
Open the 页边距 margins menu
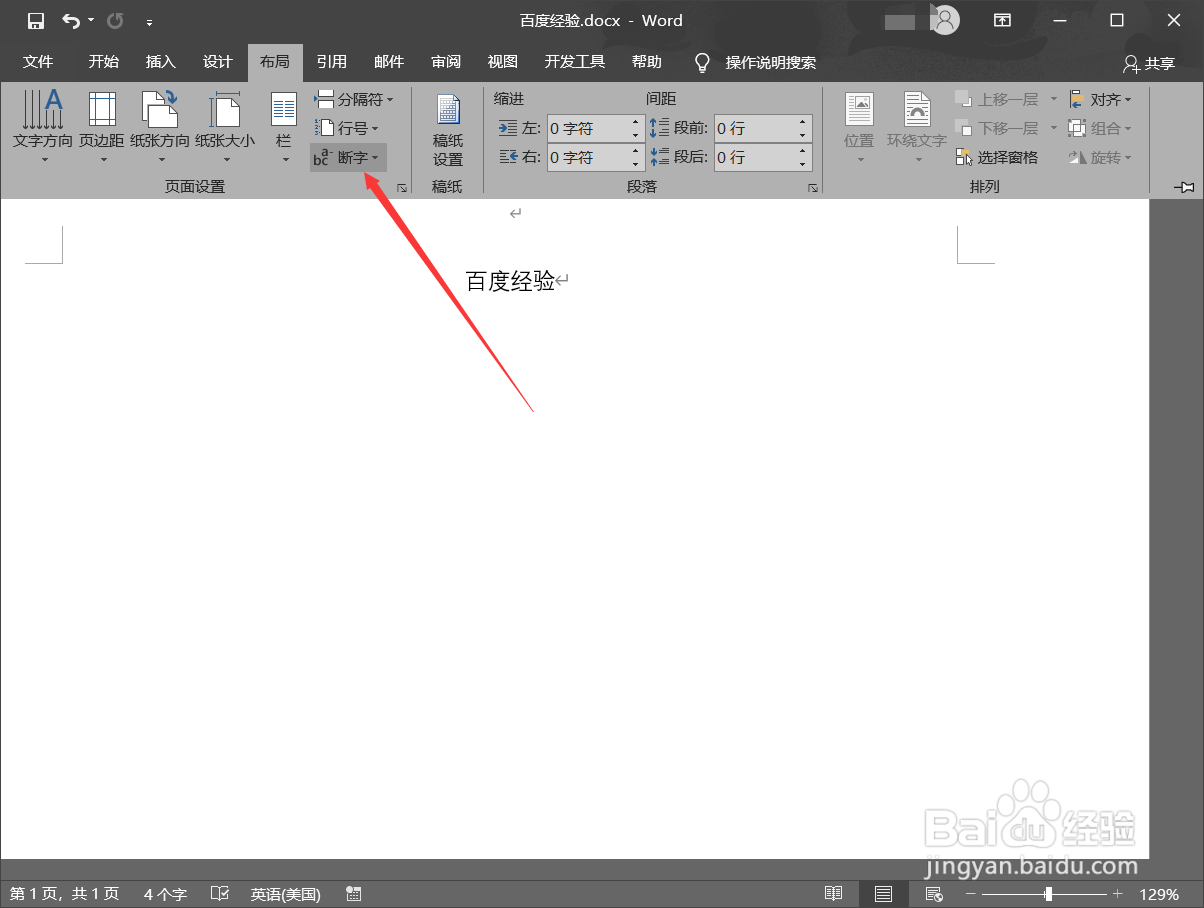click(x=102, y=128)
